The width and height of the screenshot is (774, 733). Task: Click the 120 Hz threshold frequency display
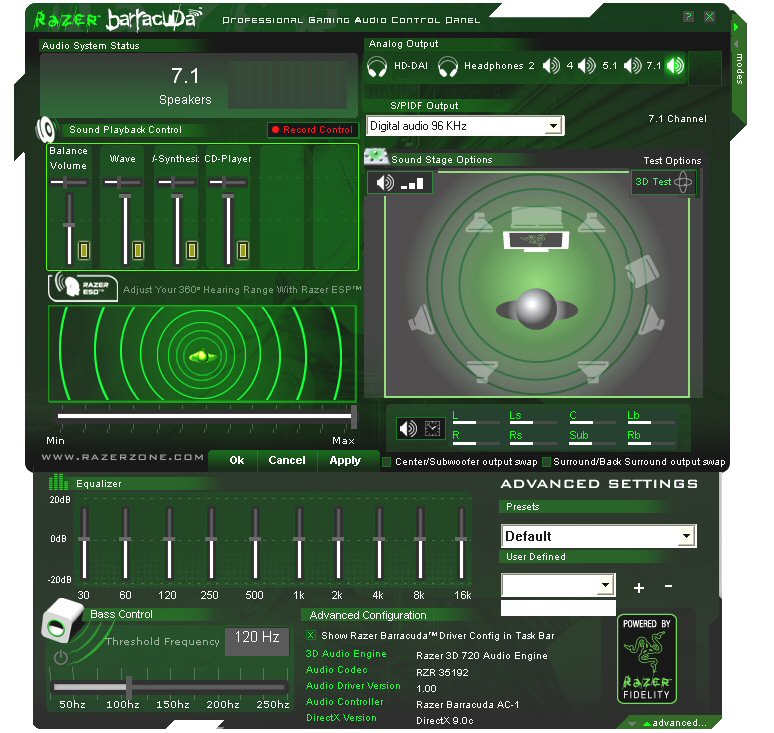257,642
